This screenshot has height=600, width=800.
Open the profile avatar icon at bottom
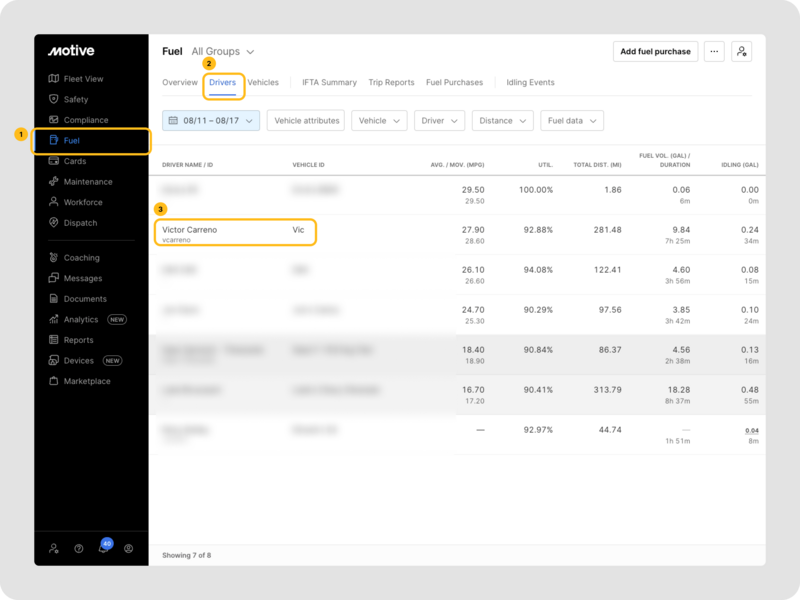click(128, 549)
